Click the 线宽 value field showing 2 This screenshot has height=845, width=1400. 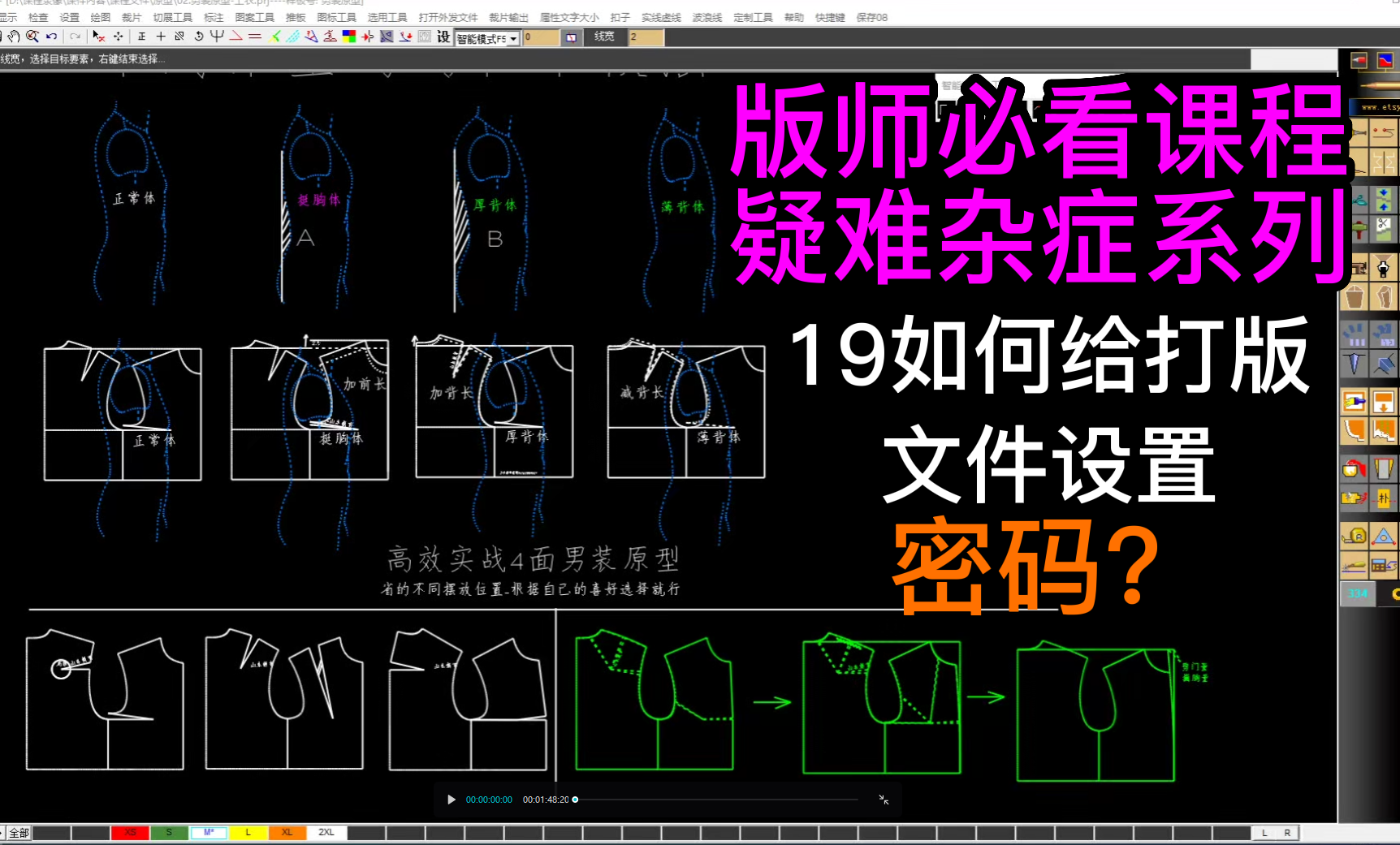(646, 37)
